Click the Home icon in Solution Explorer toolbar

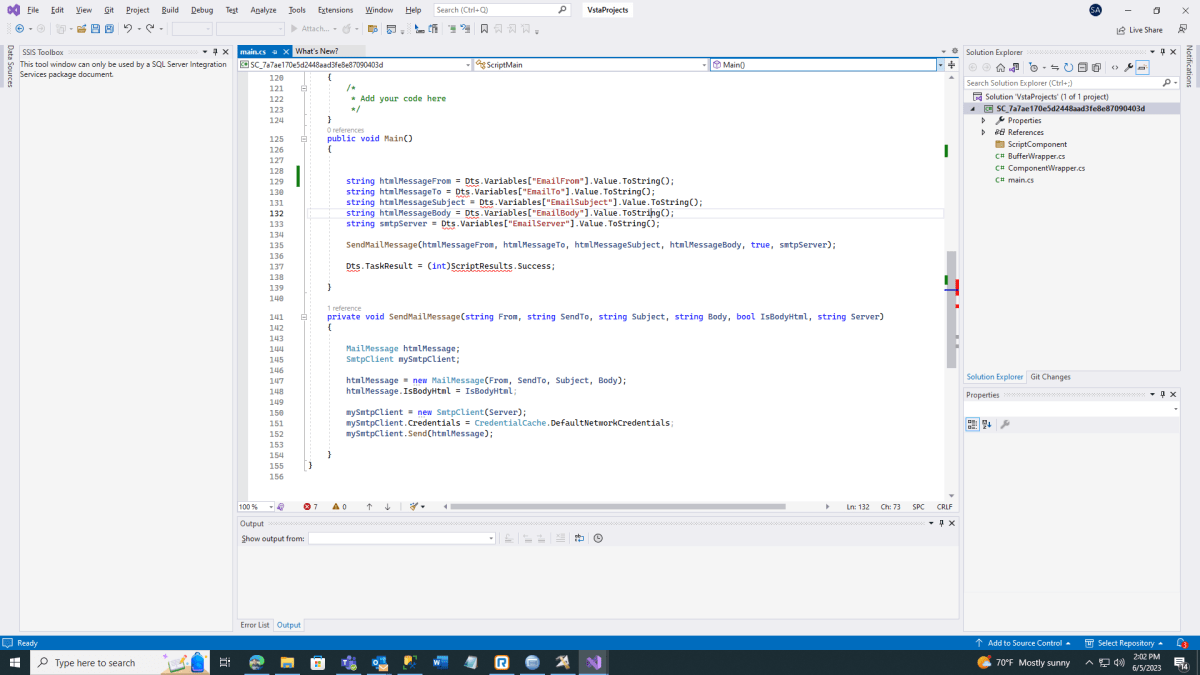[1000, 67]
